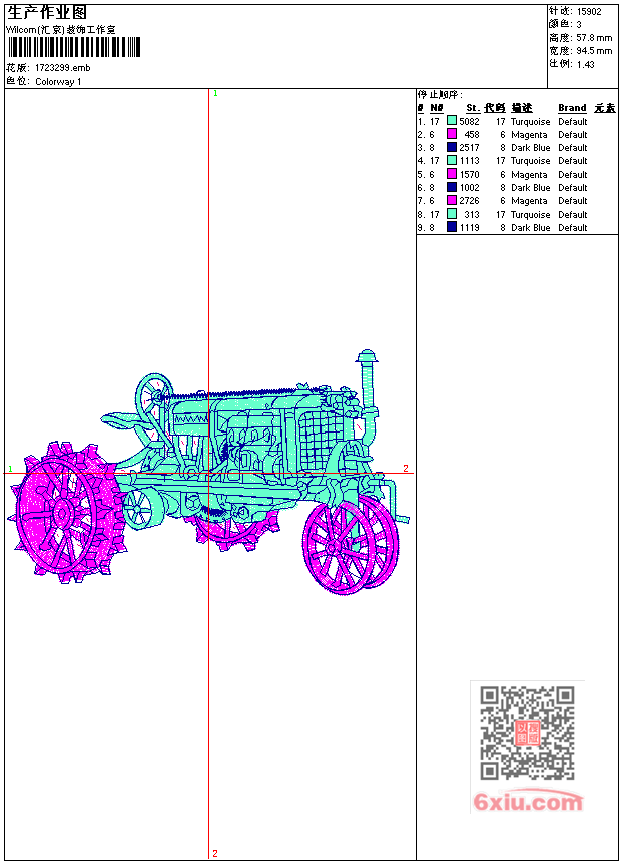Click the red 2 marker below the vertical line
This screenshot has height=861, width=620.
point(215,853)
